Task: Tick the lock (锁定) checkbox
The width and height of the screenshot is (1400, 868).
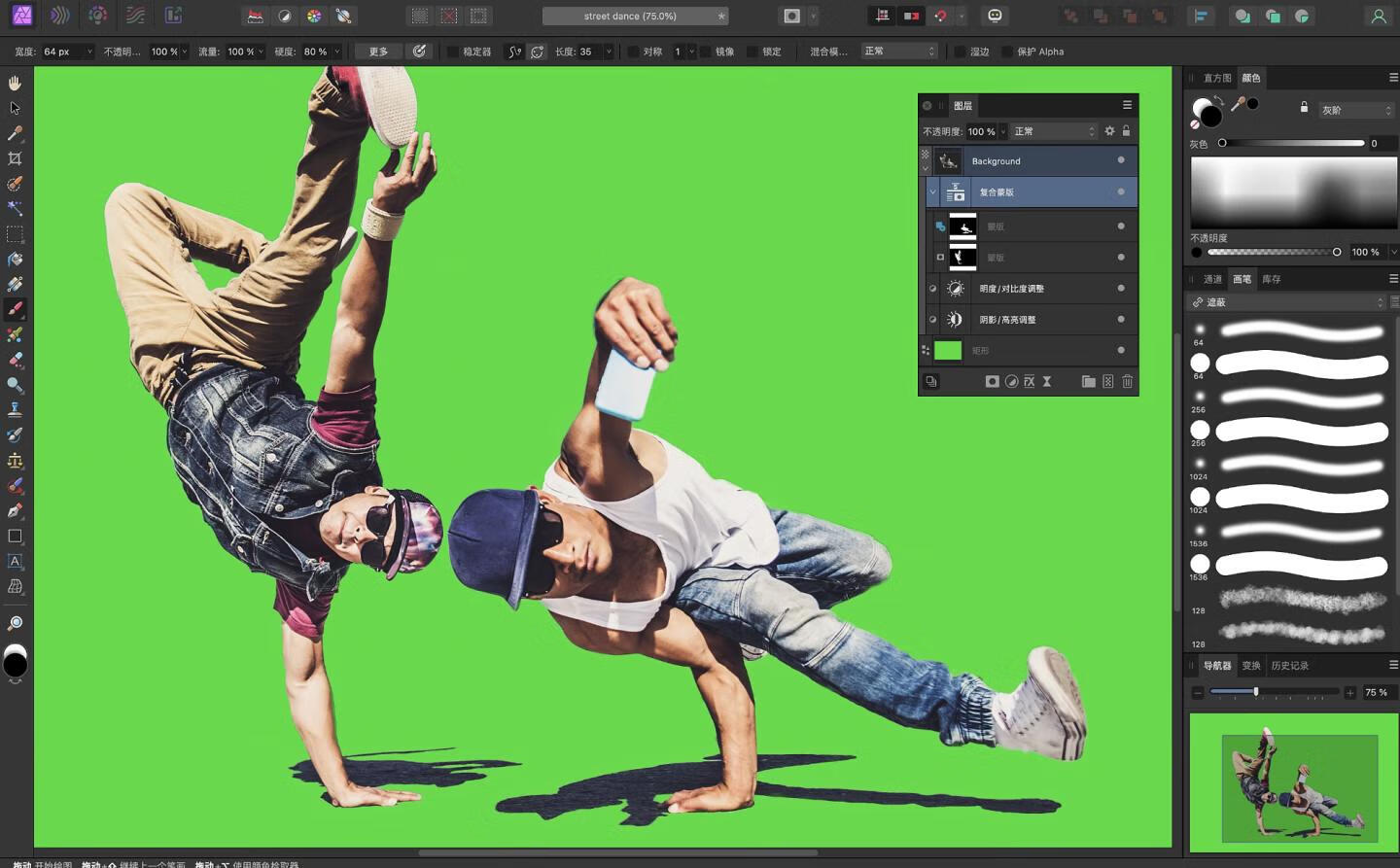Action: click(752, 52)
